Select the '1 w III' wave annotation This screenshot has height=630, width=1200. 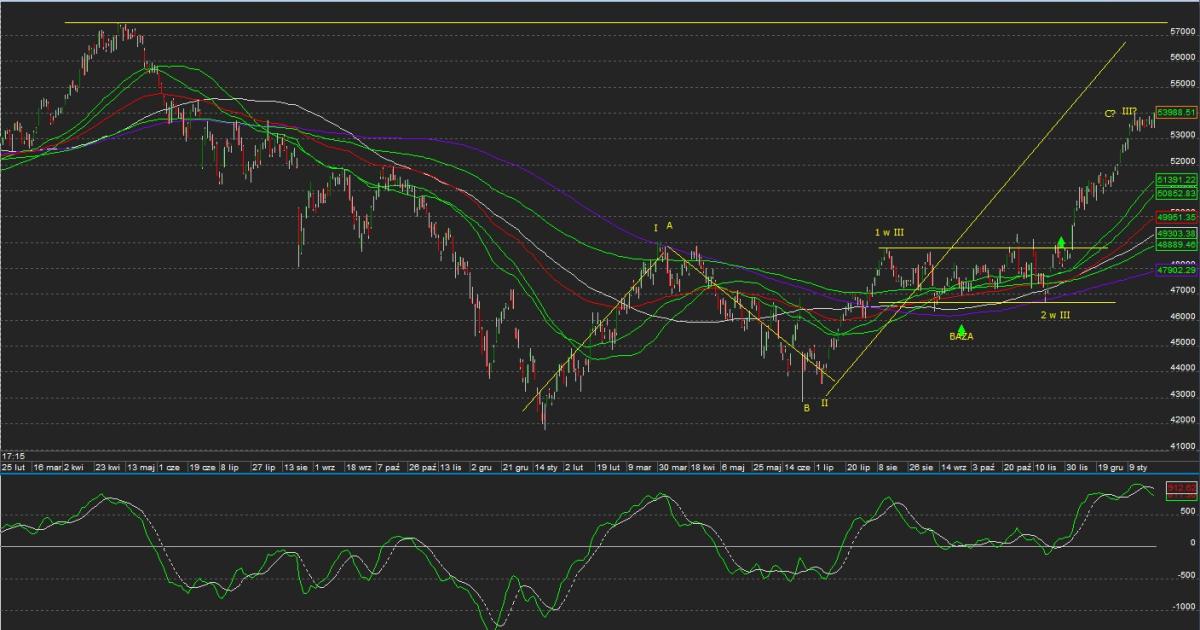click(x=891, y=233)
